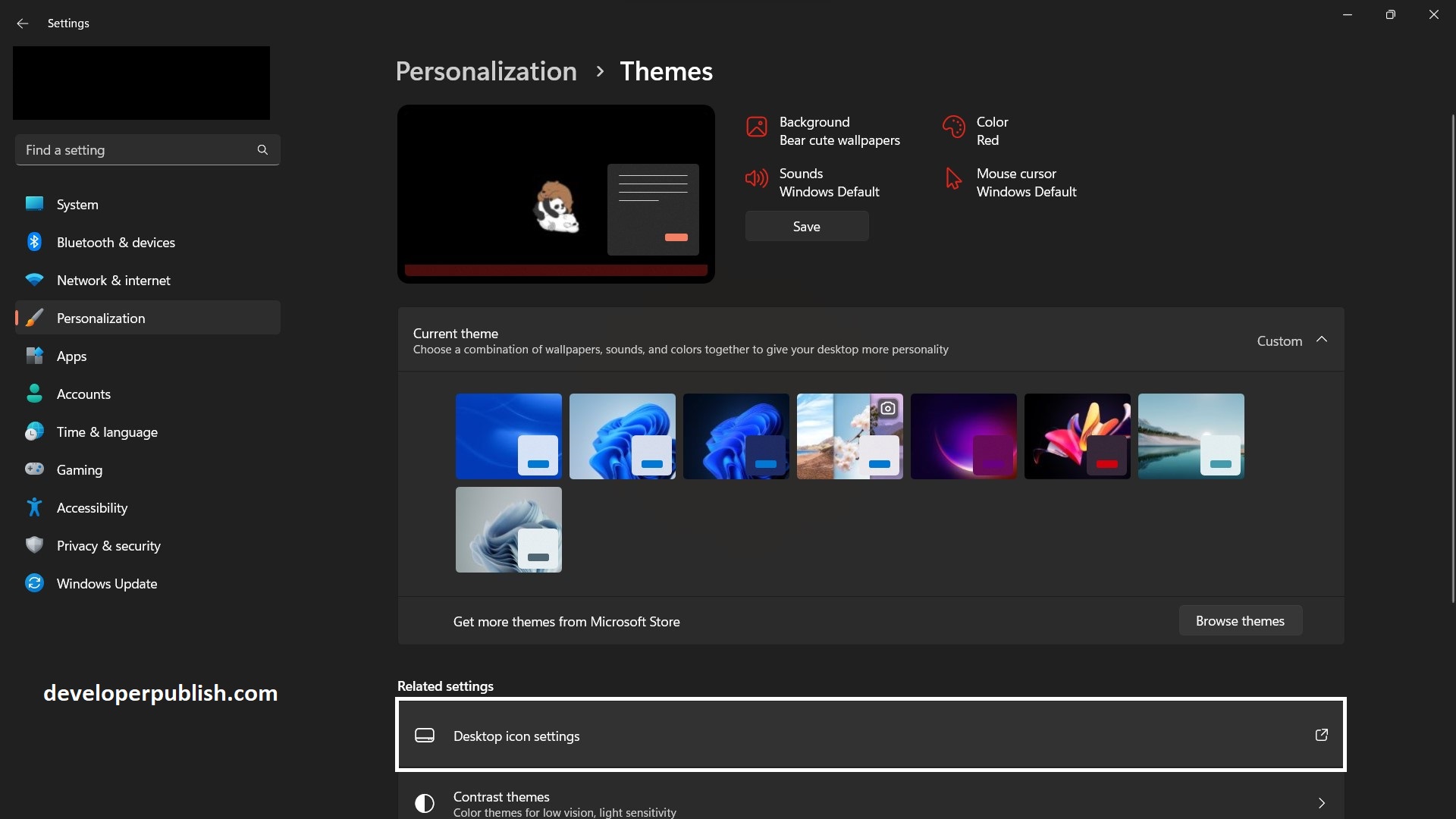Click the Windows Update sidebar icon
The height and width of the screenshot is (819, 1456).
coord(34,582)
